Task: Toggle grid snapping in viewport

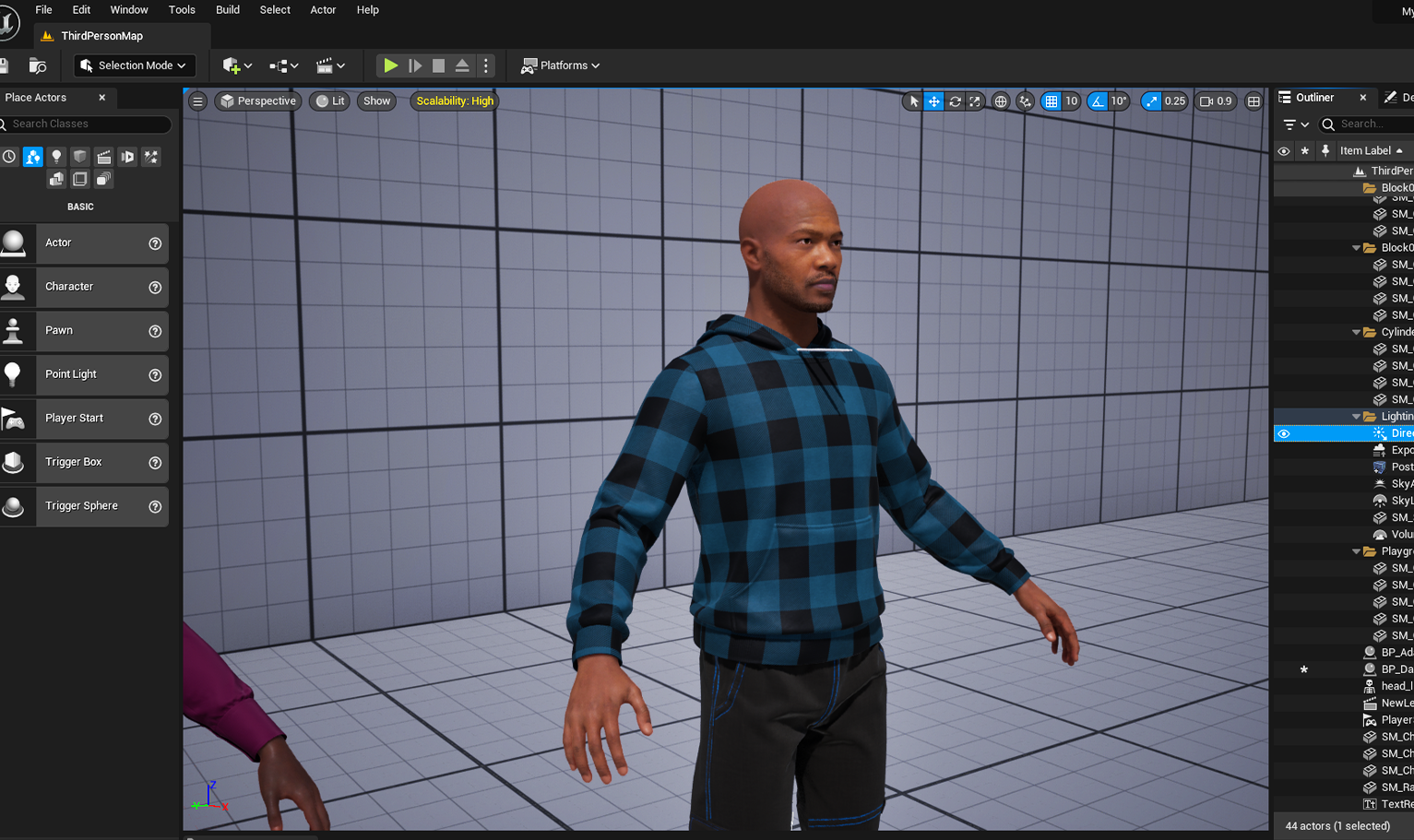Action: (x=1052, y=101)
